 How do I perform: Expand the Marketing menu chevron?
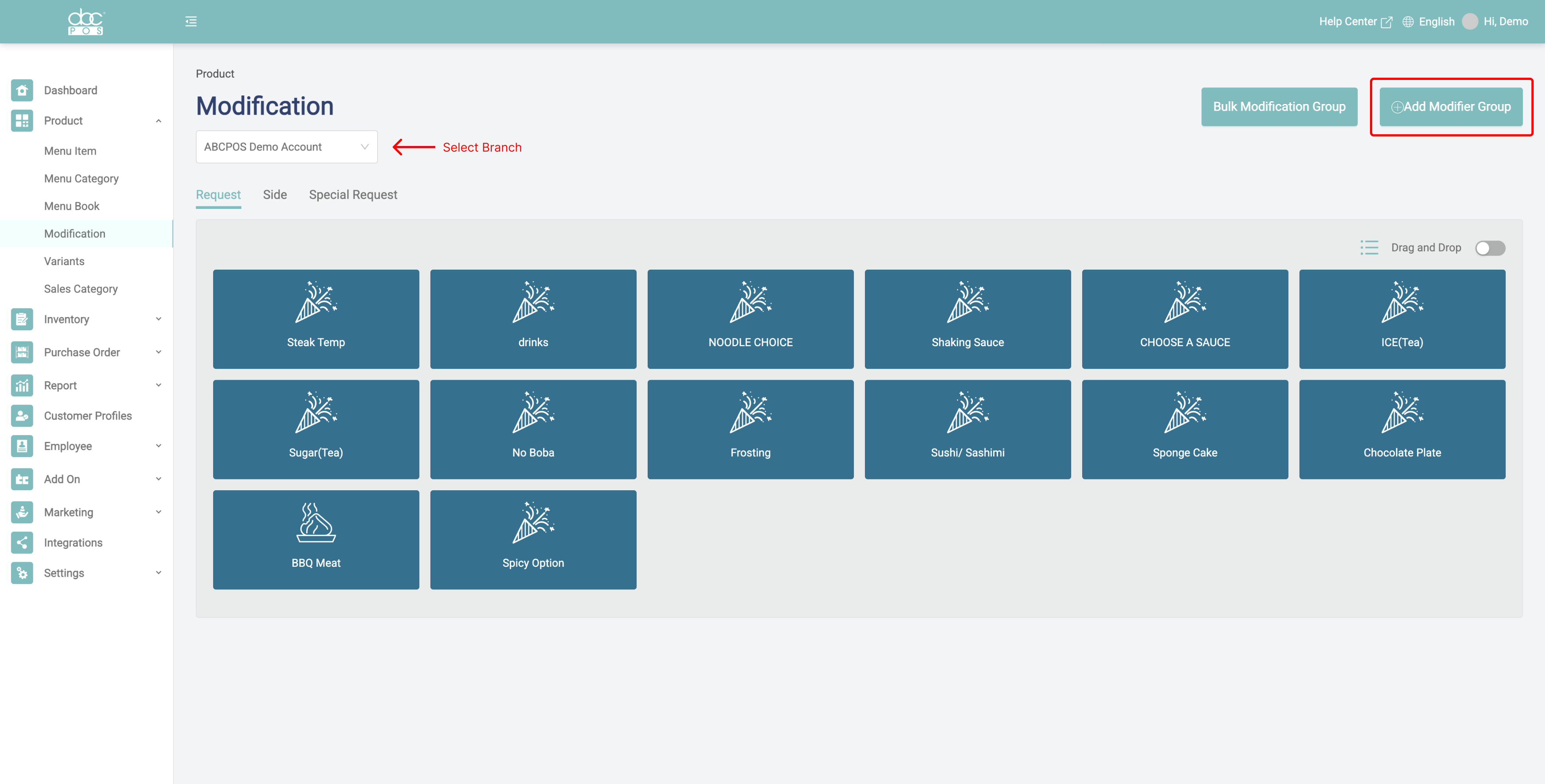point(158,512)
